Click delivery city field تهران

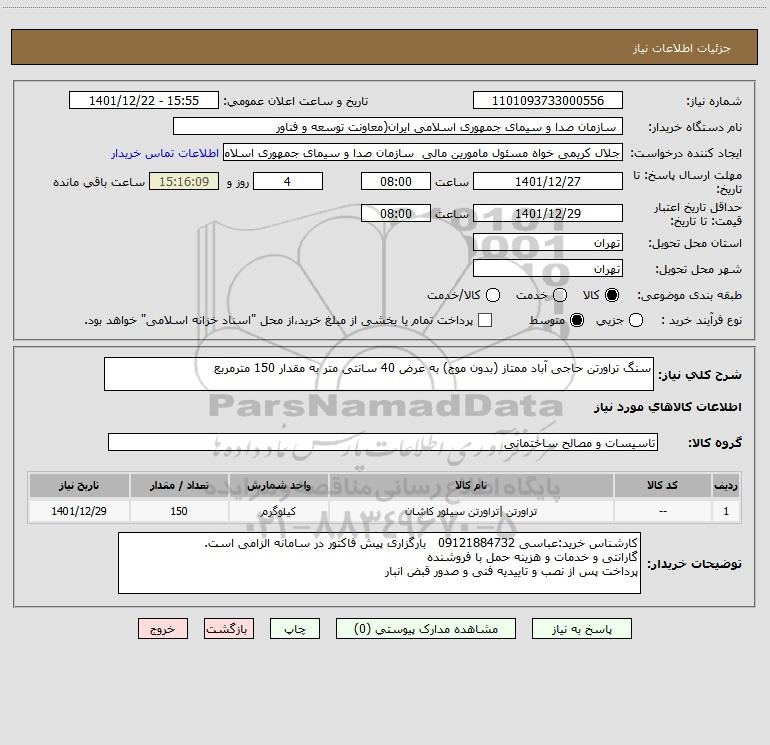548,268
